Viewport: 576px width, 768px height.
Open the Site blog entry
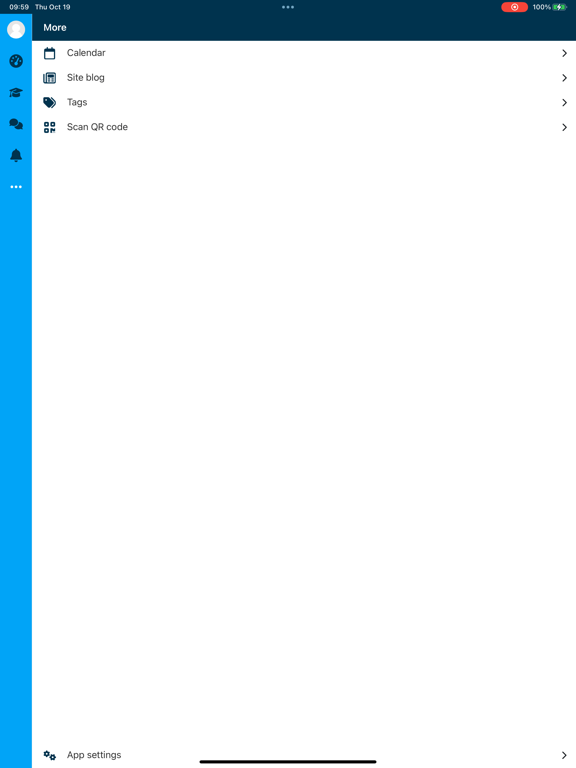pos(304,78)
